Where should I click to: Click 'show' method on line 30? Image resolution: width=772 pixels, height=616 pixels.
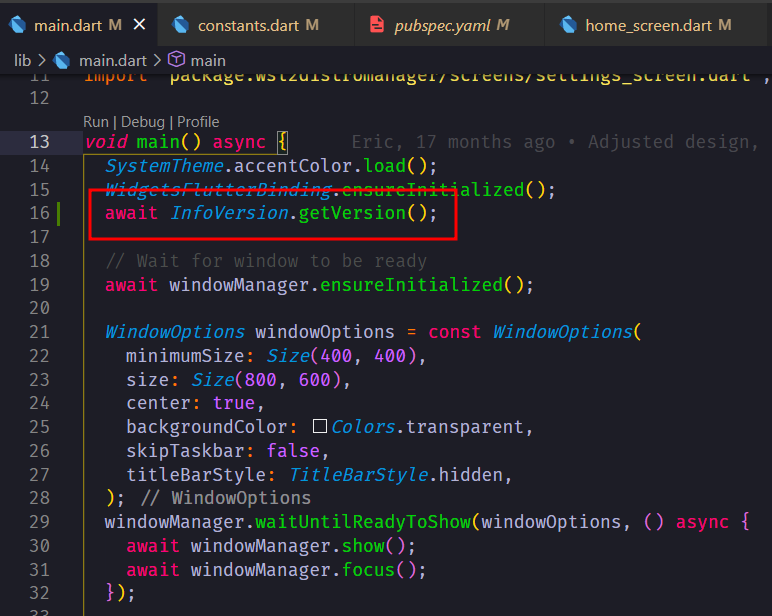click(x=363, y=546)
